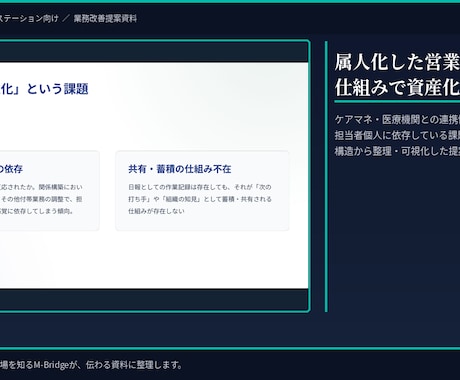Screen dimensions: 460x380
Task: Click the card heading ending in 'の依存'
Action: click(11, 169)
